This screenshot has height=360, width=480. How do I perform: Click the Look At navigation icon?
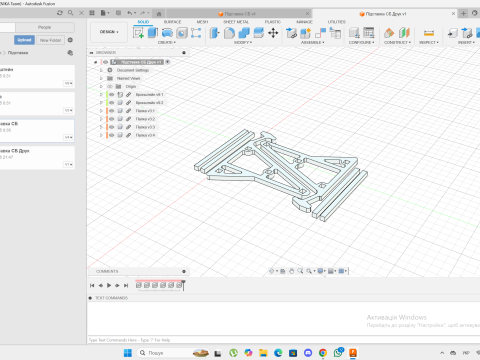[282, 271]
